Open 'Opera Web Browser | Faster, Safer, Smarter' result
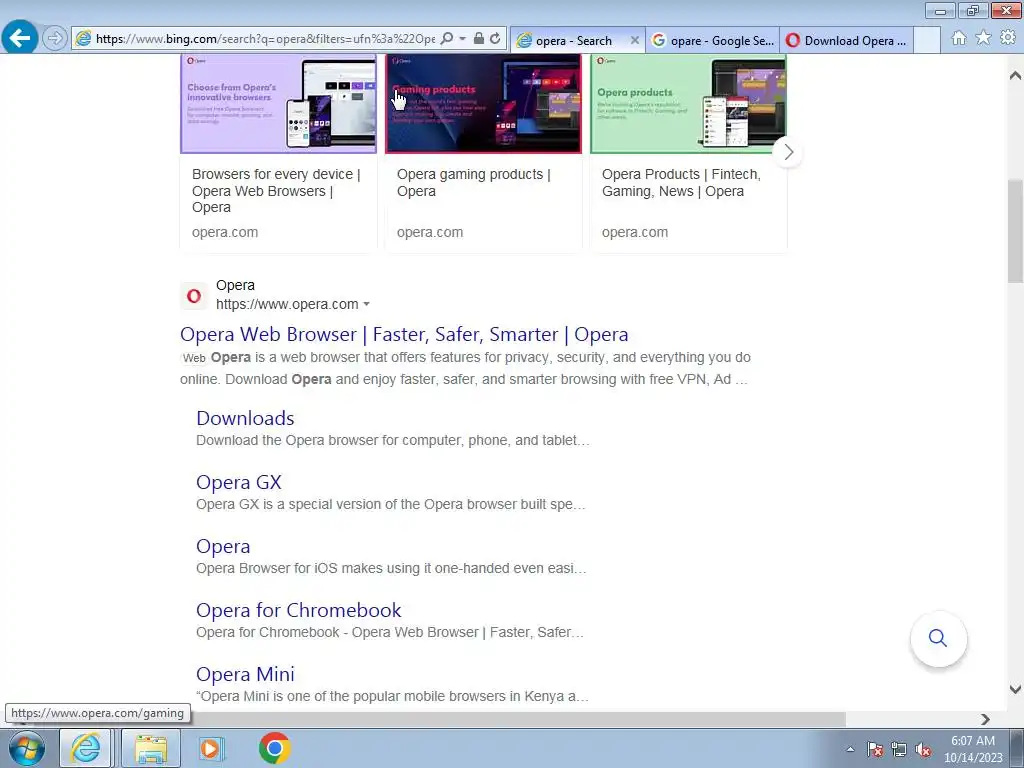 (x=404, y=334)
